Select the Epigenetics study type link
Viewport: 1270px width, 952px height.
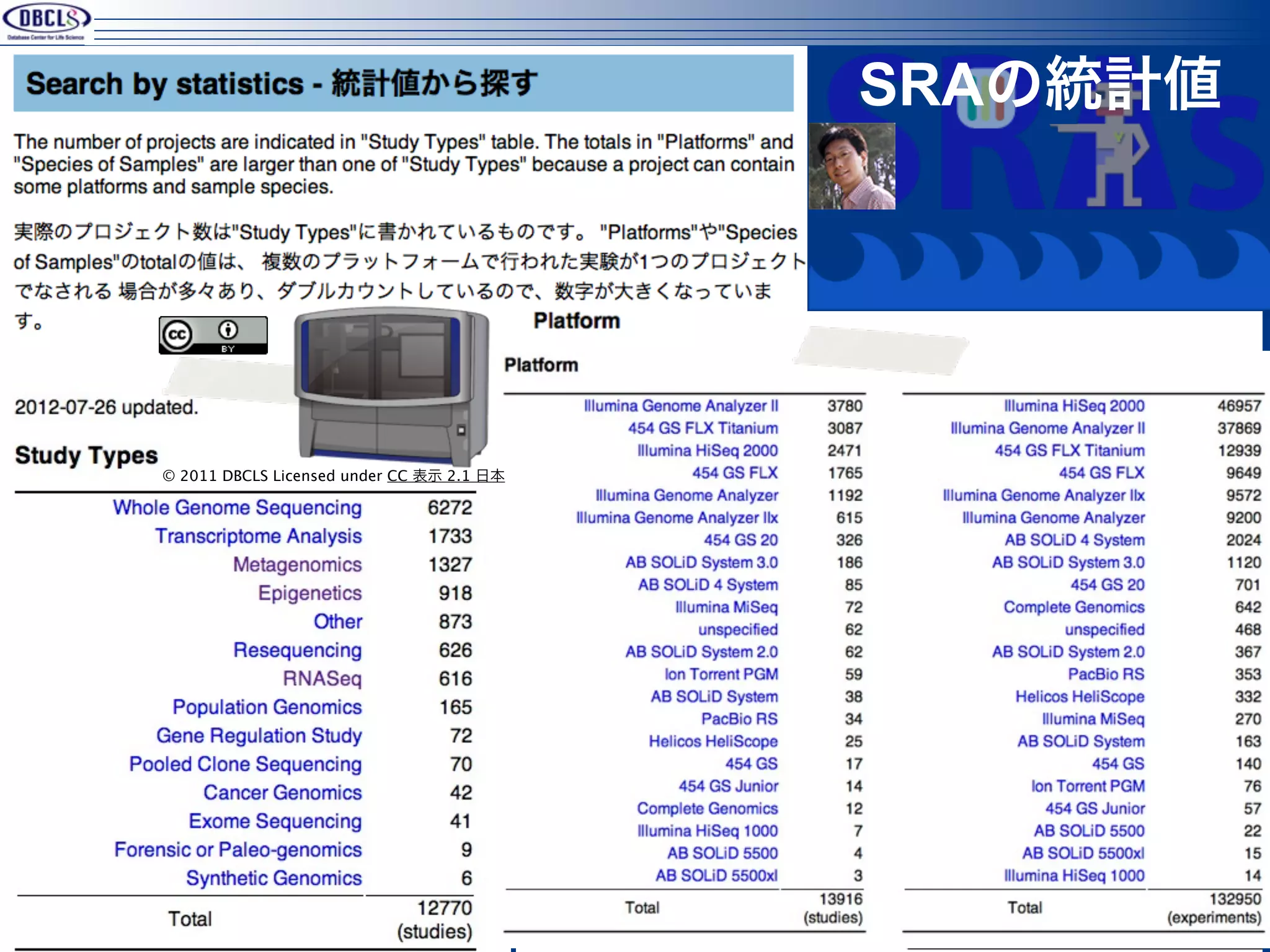coord(310,593)
